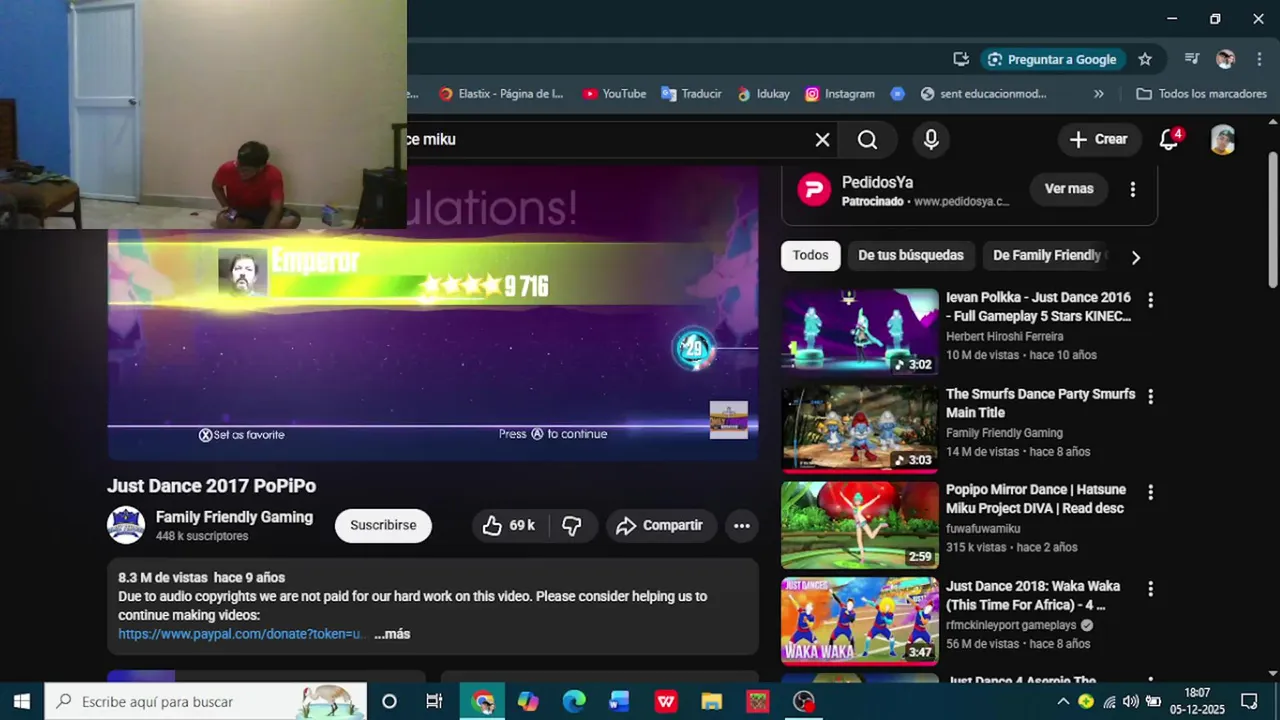Viewport: 1280px width, 720px height.
Task: Select the De tus búsquedas chip
Action: coord(911,256)
